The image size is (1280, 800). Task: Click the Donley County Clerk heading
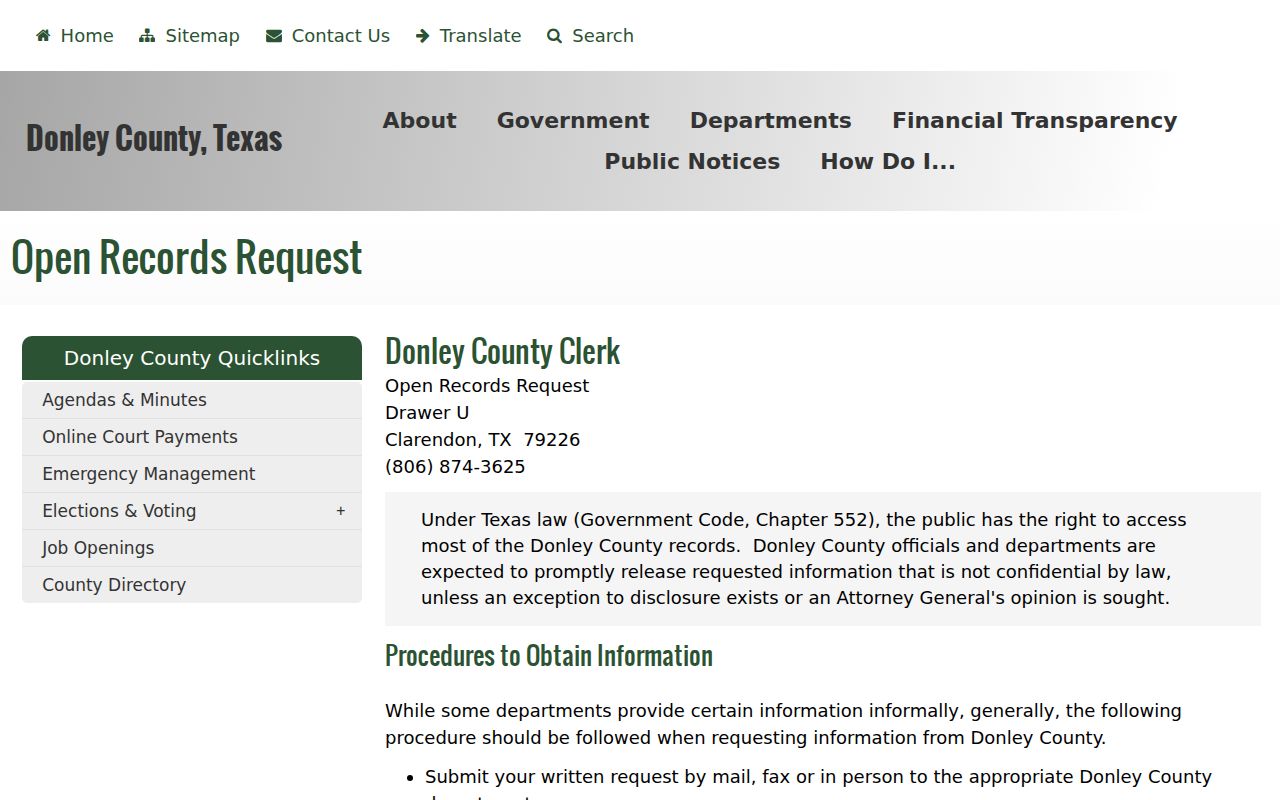[x=503, y=352]
